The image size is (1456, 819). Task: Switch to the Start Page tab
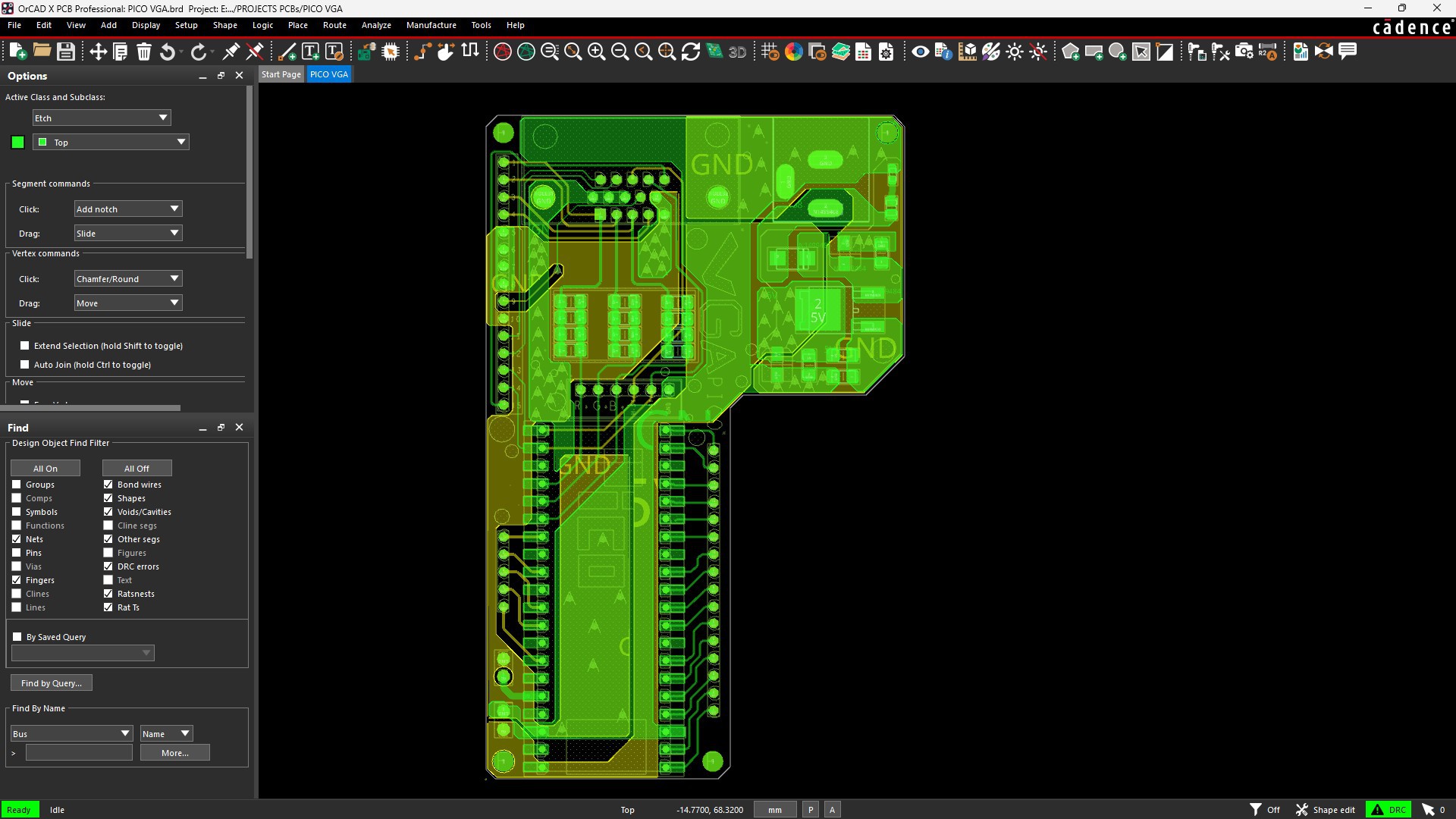pos(281,74)
